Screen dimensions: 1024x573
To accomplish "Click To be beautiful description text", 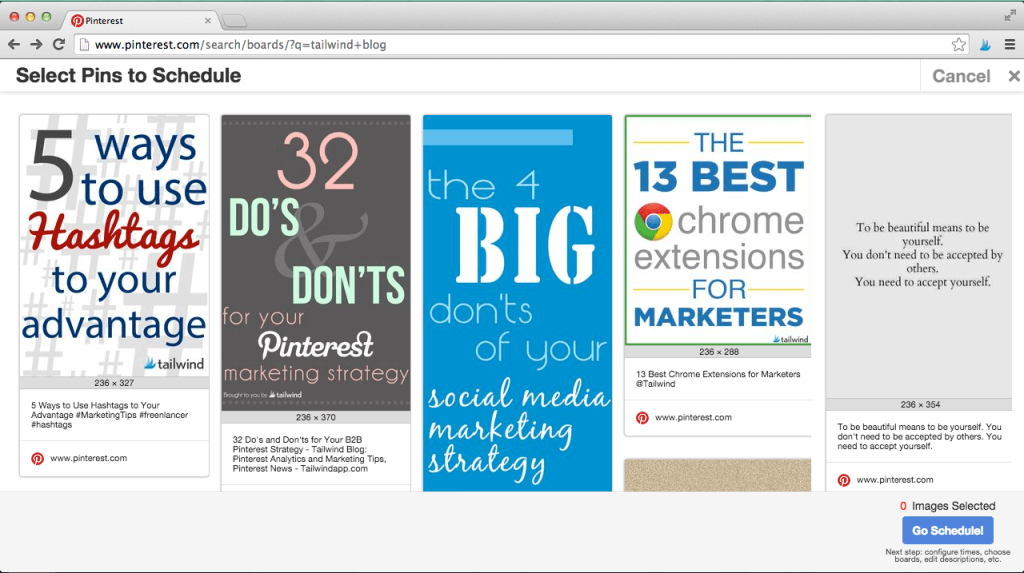I will tap(920, 436).
